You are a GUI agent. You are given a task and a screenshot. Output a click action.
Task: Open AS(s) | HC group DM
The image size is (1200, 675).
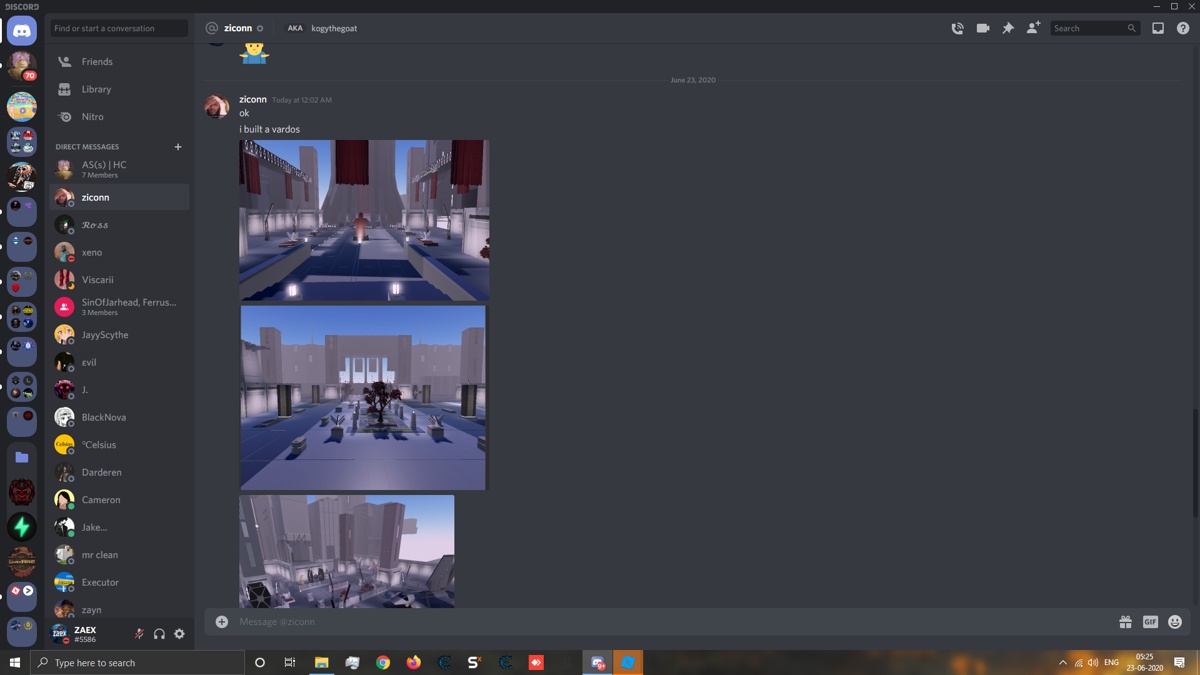(121, 169)
